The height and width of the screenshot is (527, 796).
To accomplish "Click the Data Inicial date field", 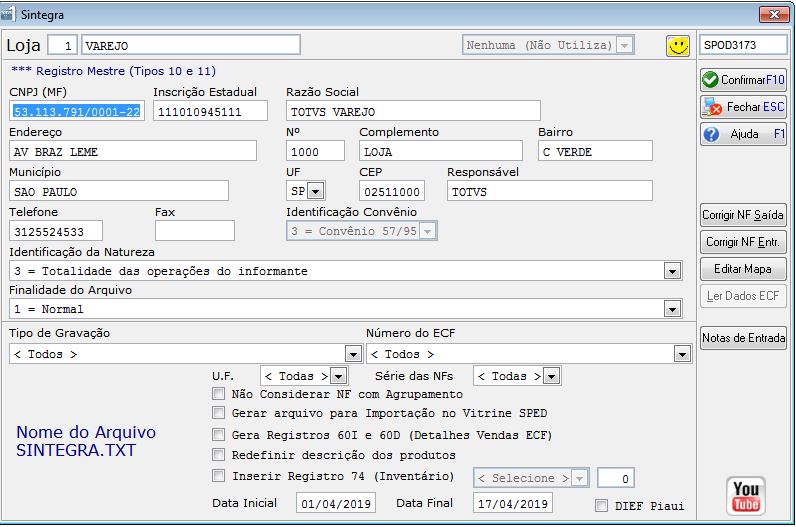I will click(336, 503).
